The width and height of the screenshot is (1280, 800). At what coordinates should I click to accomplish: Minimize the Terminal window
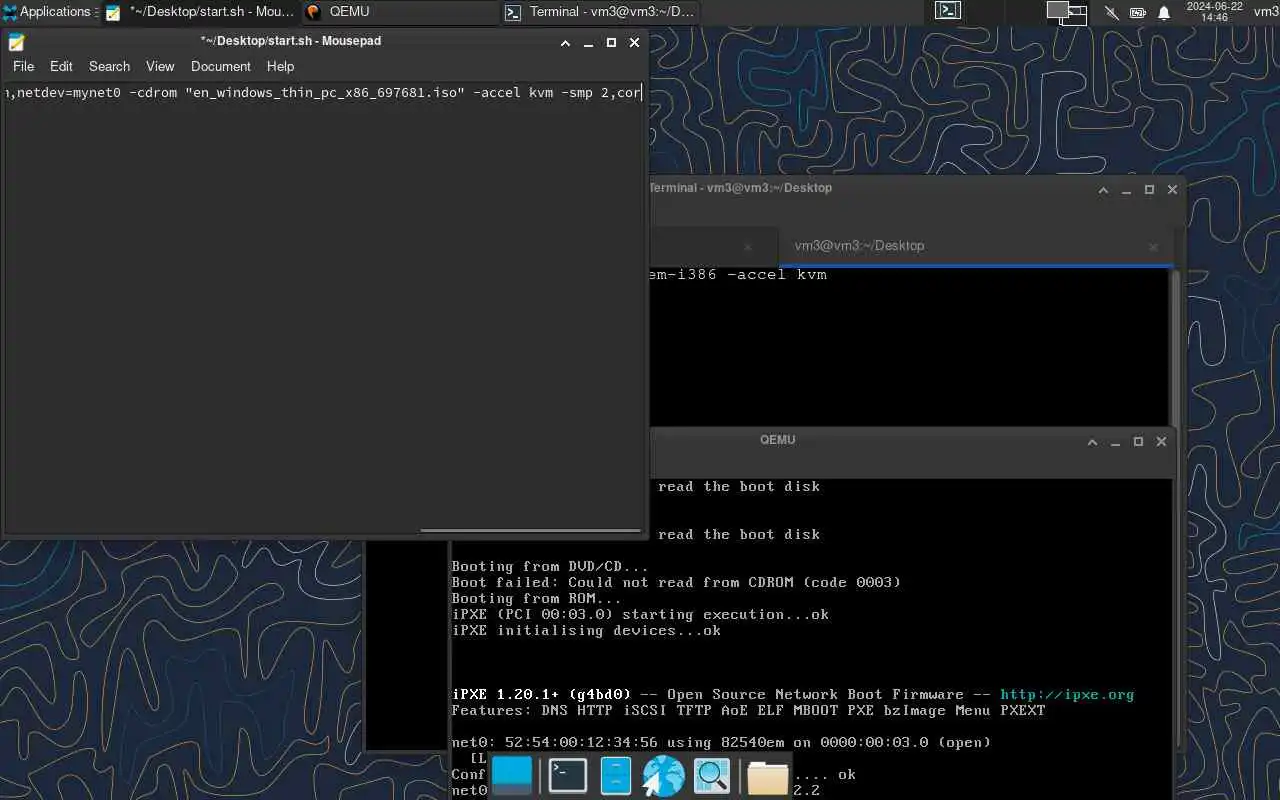pyautogui.click(x=1127, y=189)
